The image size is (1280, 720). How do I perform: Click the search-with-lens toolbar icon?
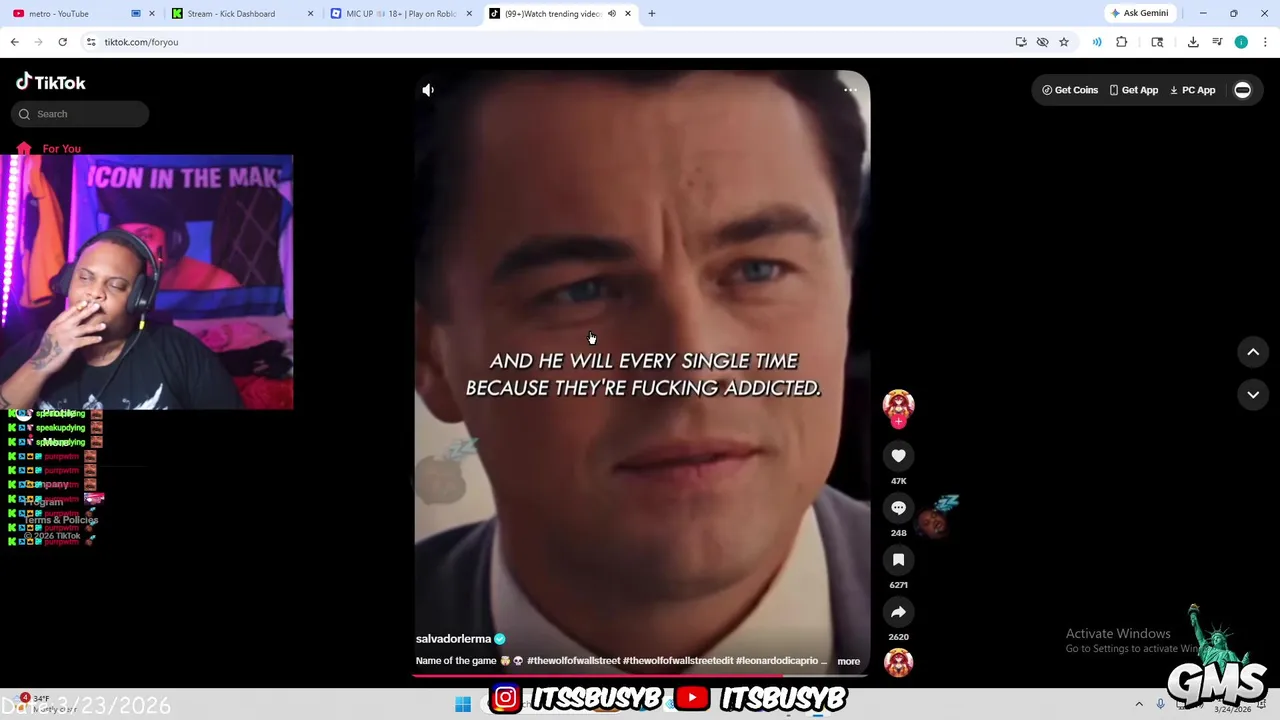(x=1157, y=42)
